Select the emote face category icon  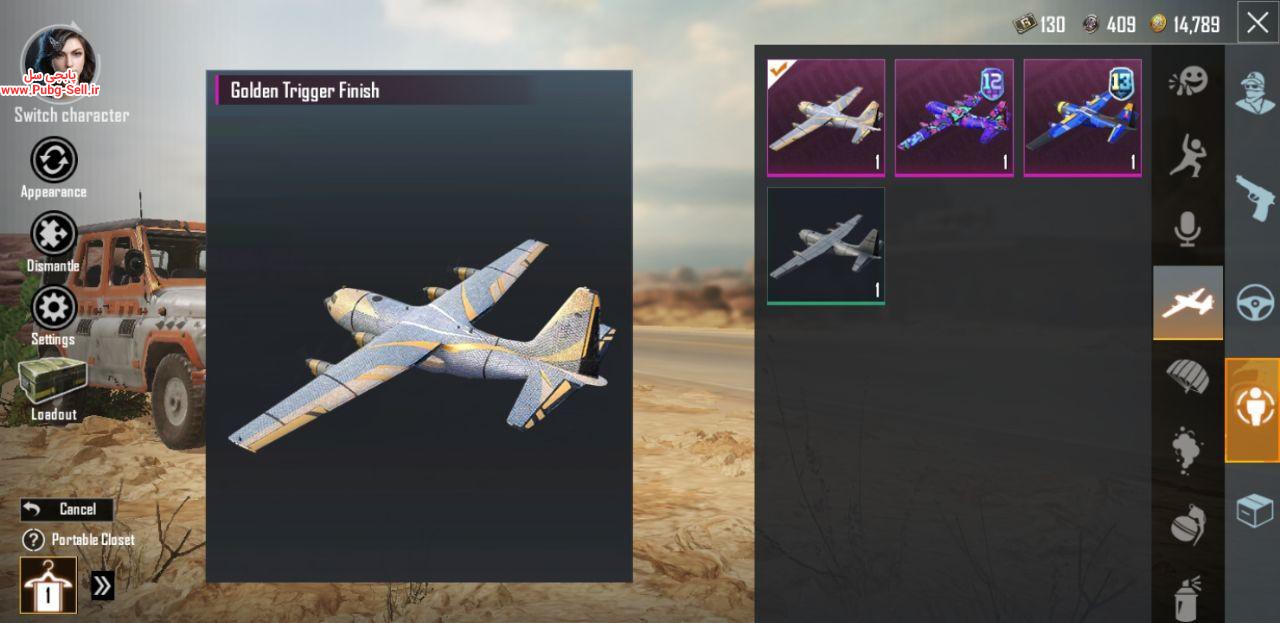click(1188, 81)
